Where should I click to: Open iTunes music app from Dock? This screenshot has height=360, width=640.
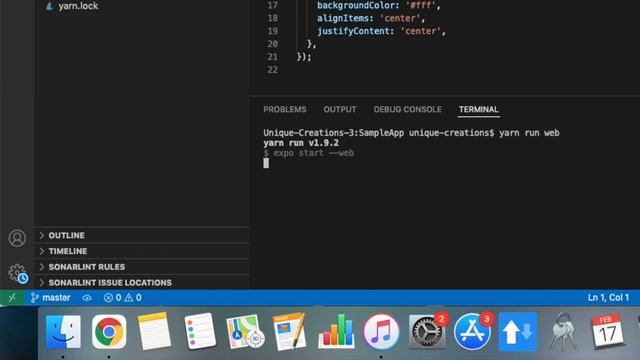381,332
